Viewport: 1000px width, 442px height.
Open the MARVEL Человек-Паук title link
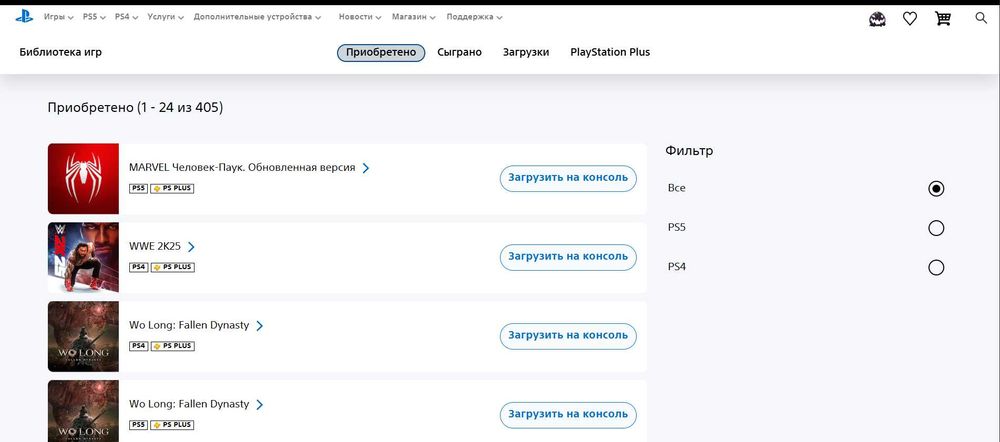tap(242, 168)
